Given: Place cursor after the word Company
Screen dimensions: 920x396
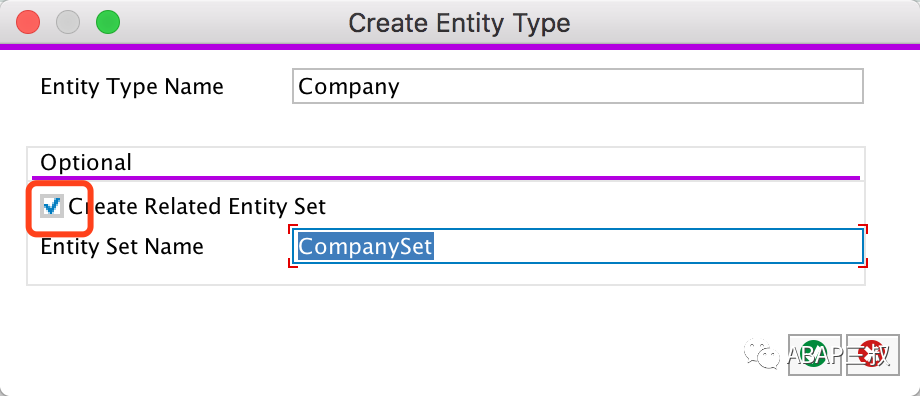Looking at the screenshot, I should click(x=401, y=87).
